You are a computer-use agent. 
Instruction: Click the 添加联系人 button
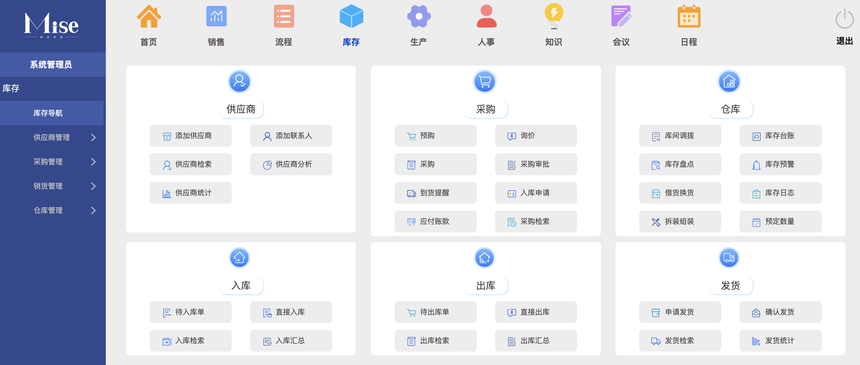(291, 136)
